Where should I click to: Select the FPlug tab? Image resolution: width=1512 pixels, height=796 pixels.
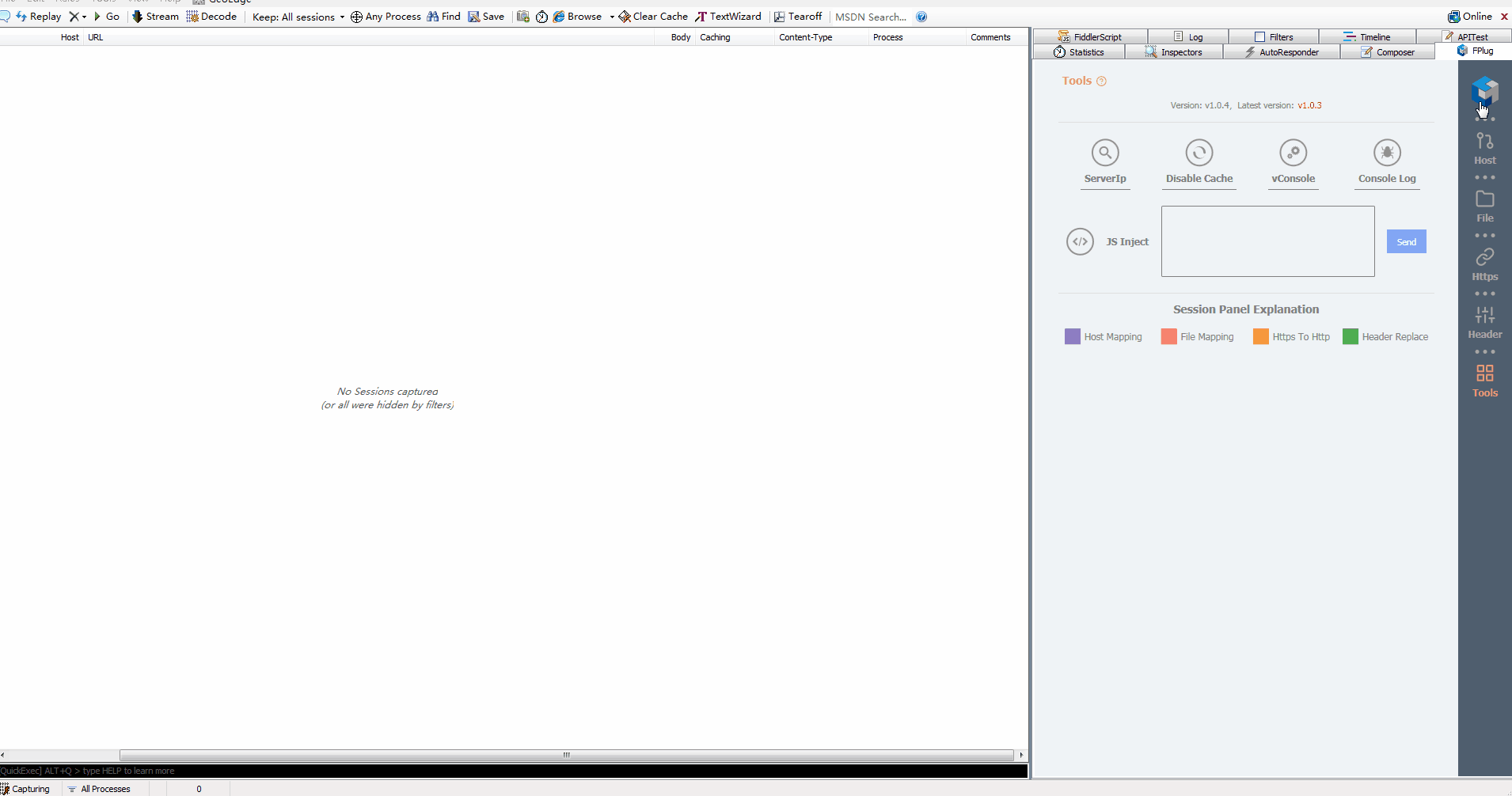tap(1475, 51)
